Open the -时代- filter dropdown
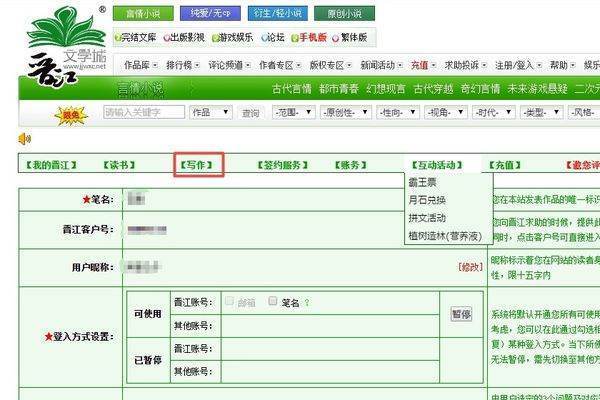This screenshot has height=400, width=600. 494,112
